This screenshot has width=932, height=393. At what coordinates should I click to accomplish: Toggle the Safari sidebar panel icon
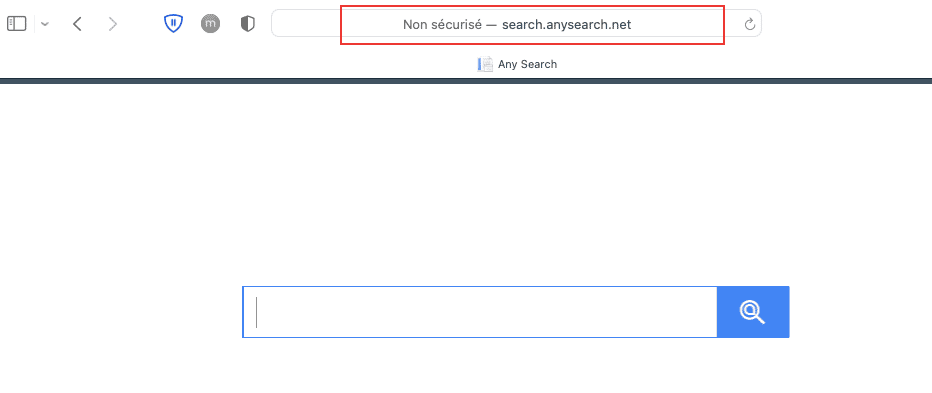[17, 24]
